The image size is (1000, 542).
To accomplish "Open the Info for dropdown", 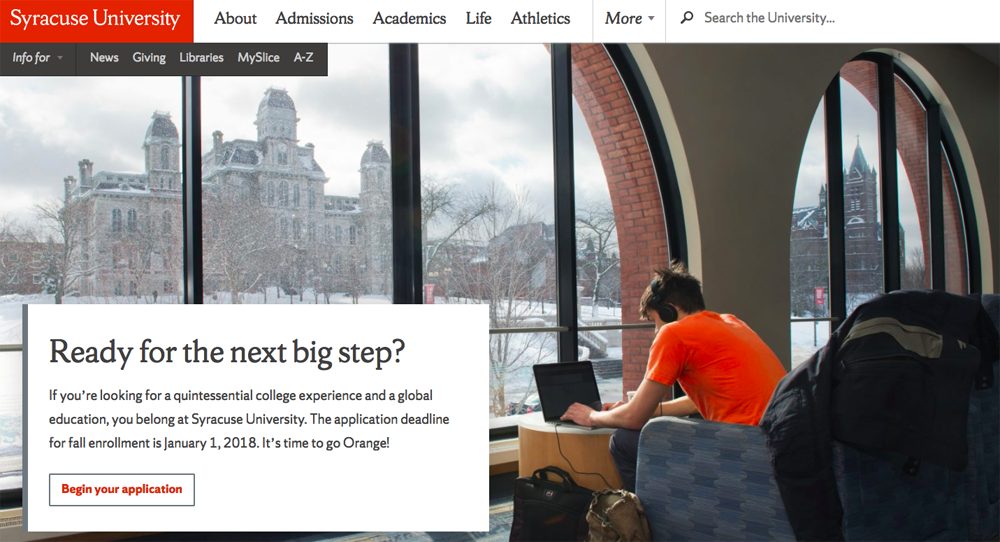I will point(38,58).
